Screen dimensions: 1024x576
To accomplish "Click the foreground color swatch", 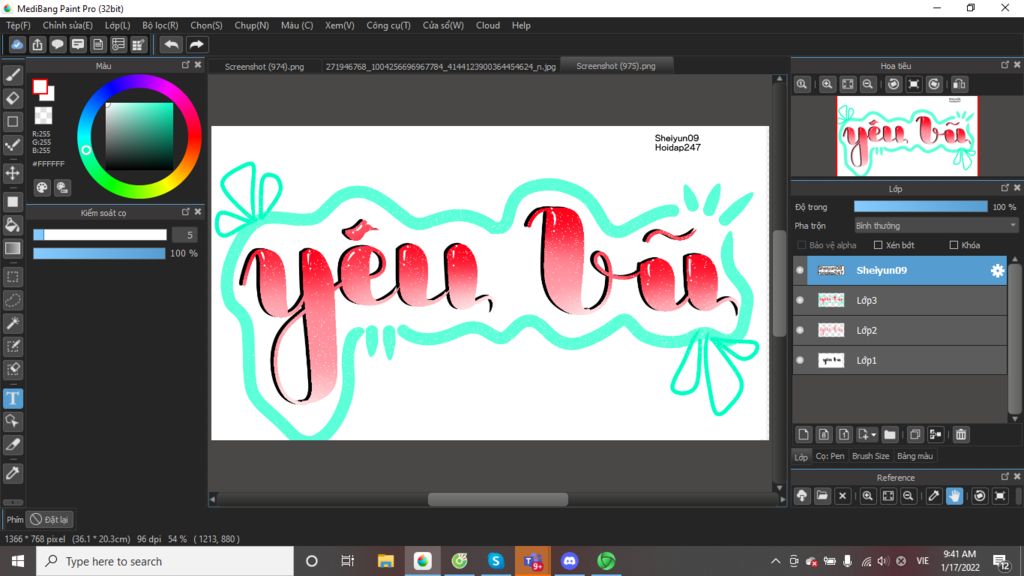I will pyautogui.click(x=40, y=86).
